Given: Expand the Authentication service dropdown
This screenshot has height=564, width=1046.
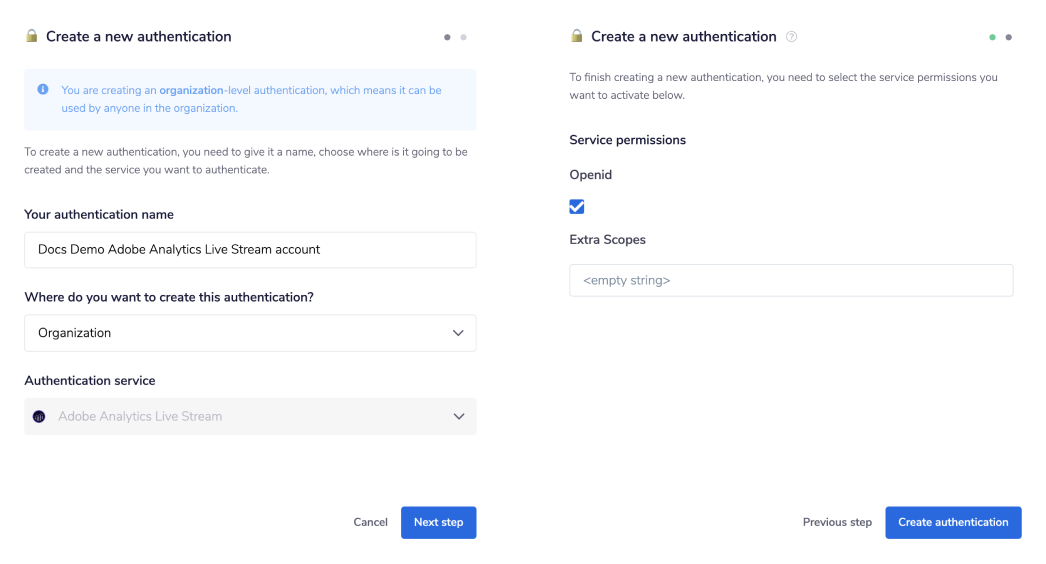Looking at the screenshot, I should point(250,416).
